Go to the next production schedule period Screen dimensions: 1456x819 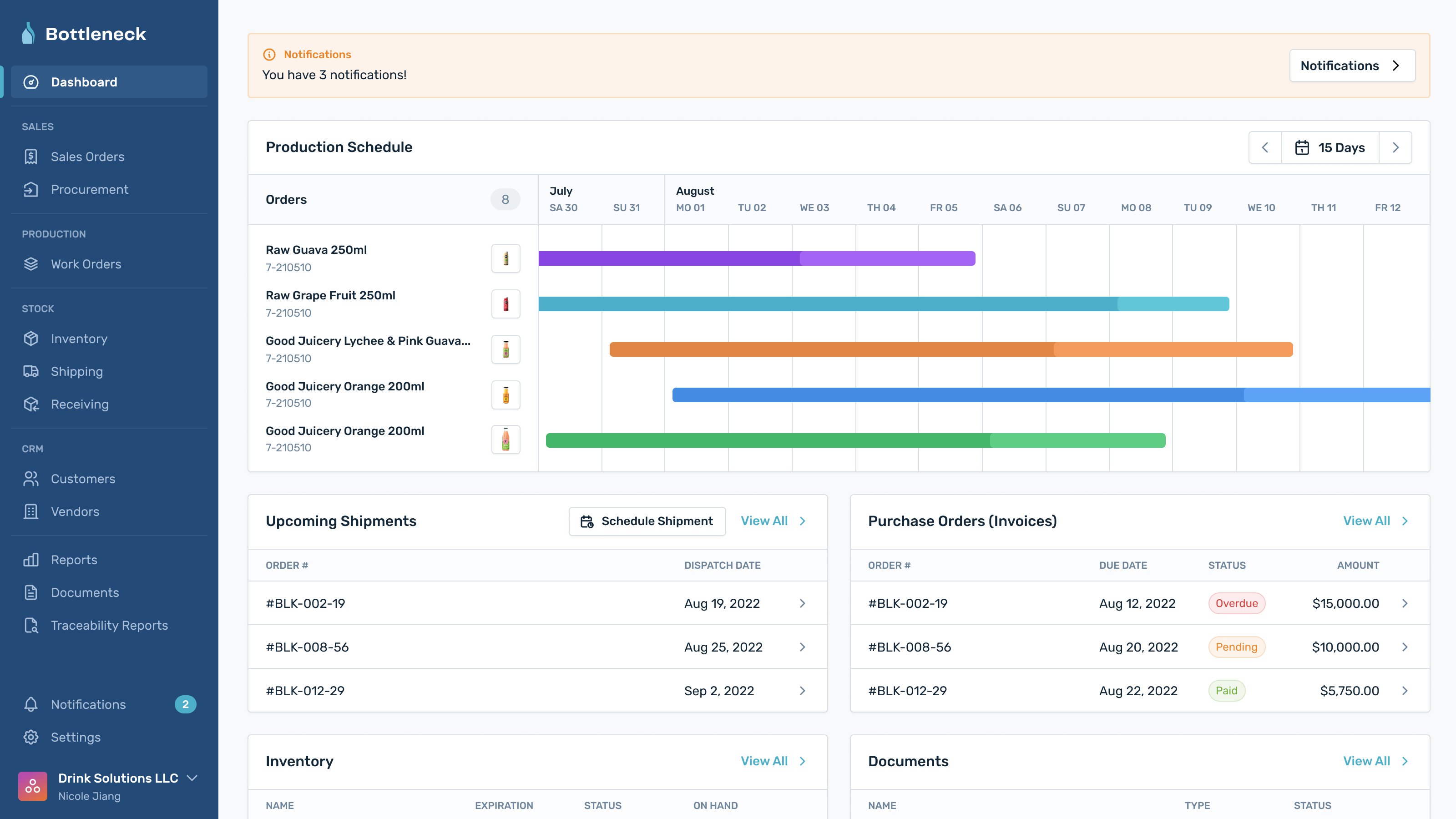[1395, 147]
